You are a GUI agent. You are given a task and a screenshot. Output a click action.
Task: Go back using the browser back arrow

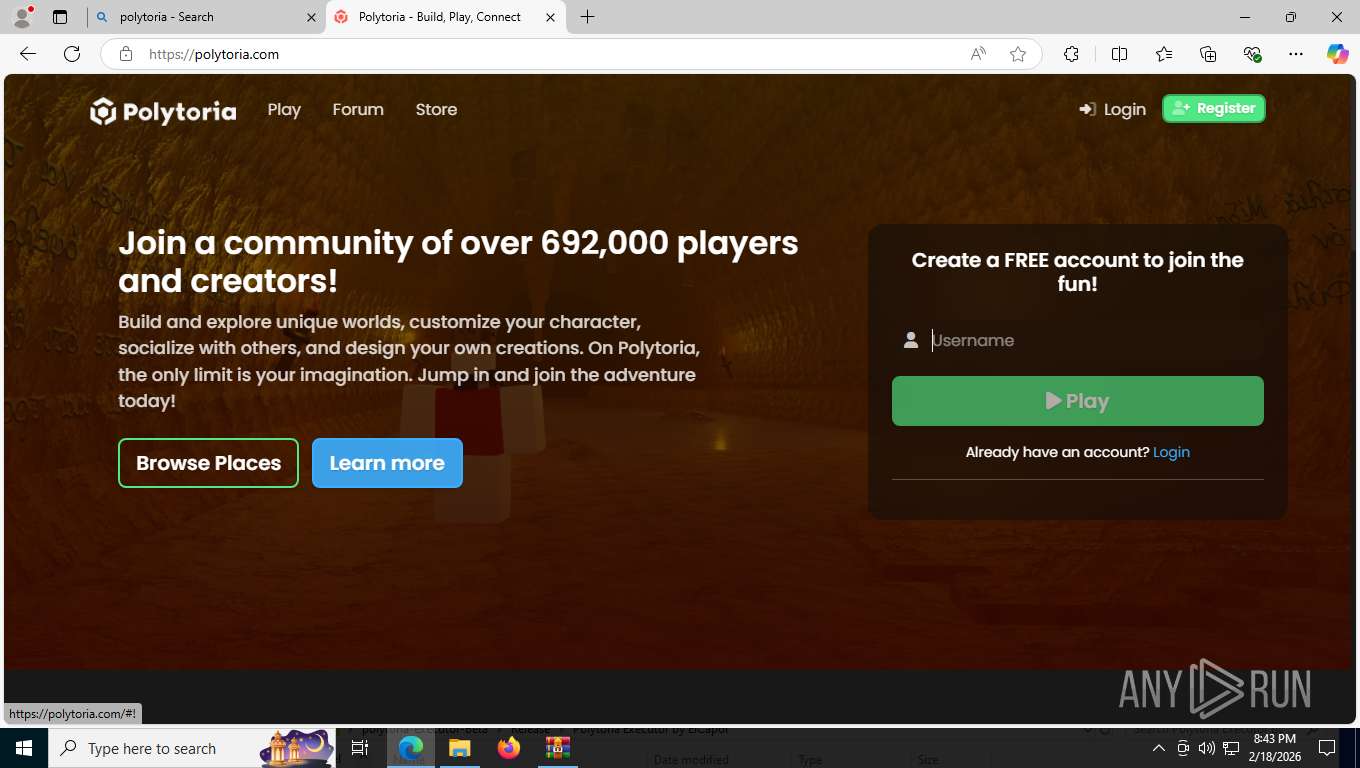point(28,54)
